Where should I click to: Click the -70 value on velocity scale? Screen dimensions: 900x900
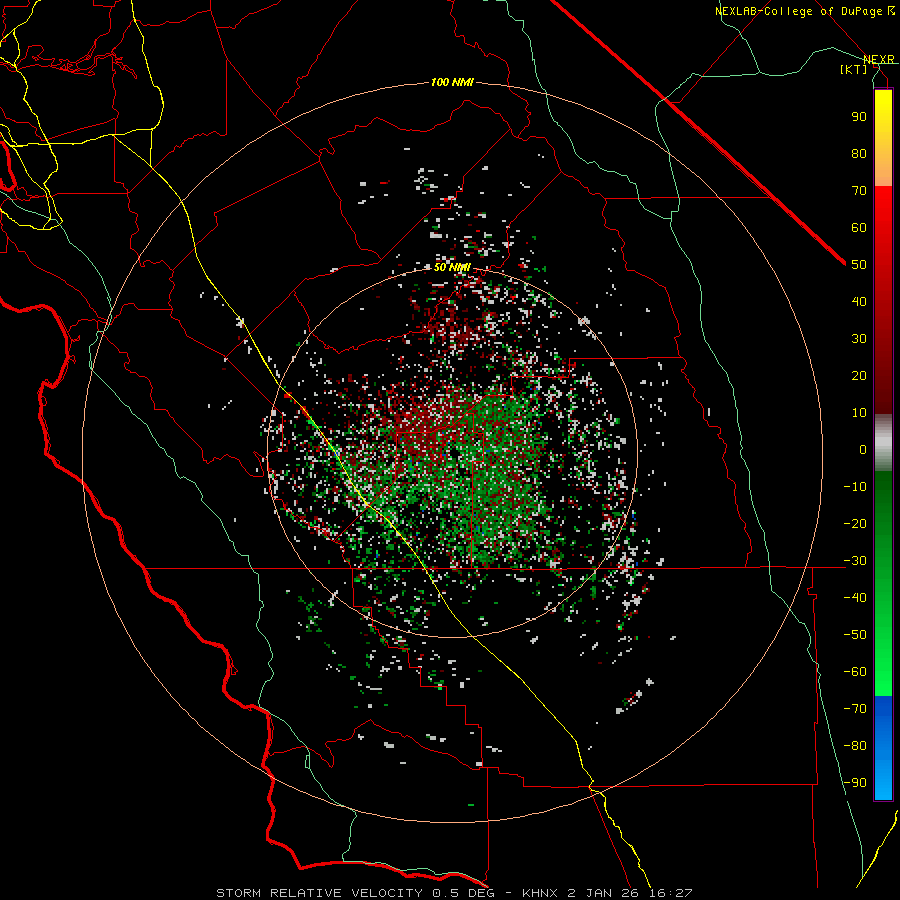click(855, 709)
